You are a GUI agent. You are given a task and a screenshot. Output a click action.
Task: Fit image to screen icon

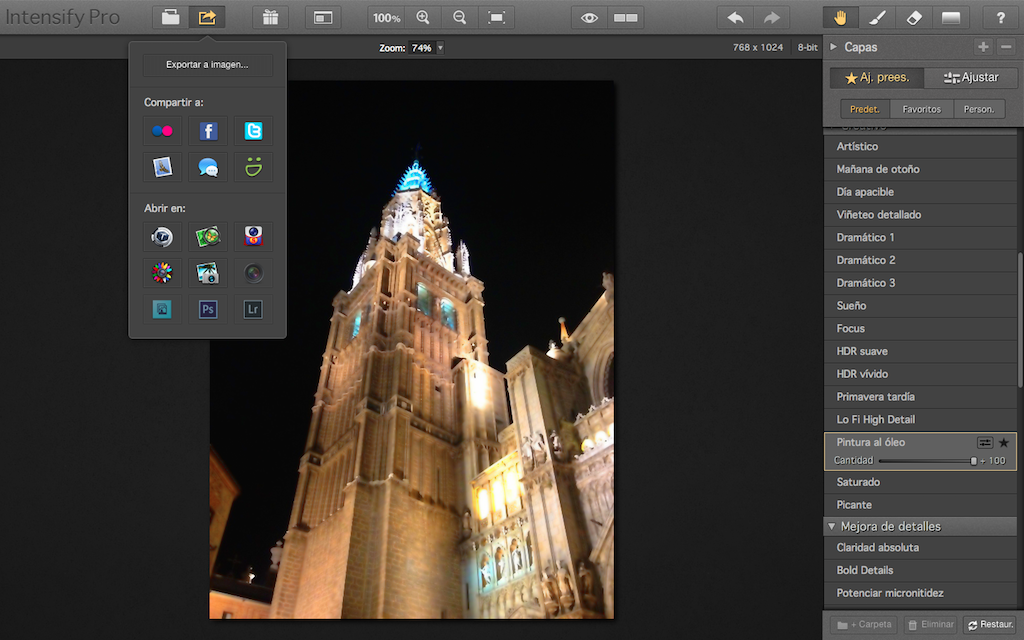(496, 18)
